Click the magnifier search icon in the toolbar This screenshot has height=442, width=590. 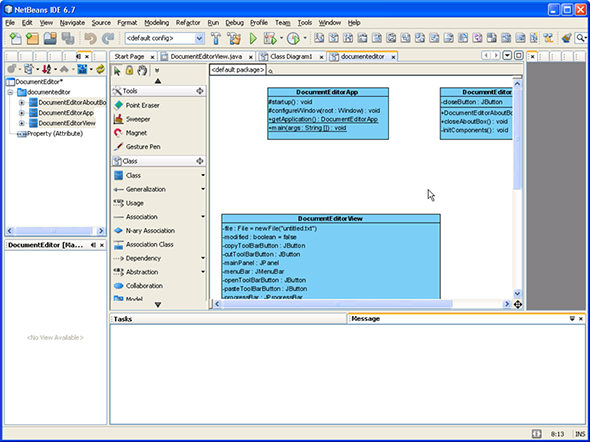581,38
